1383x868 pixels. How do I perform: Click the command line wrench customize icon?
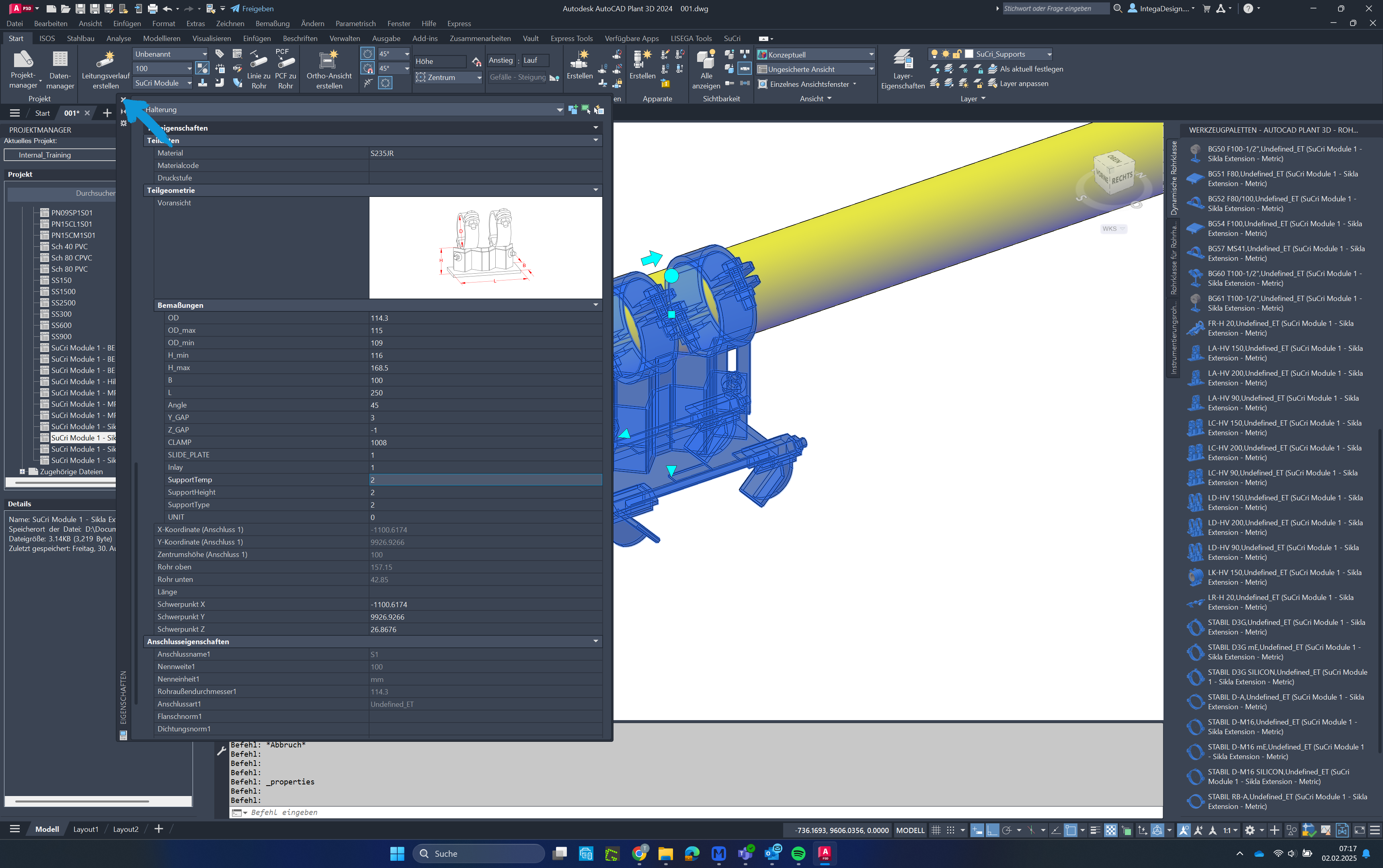222,750
